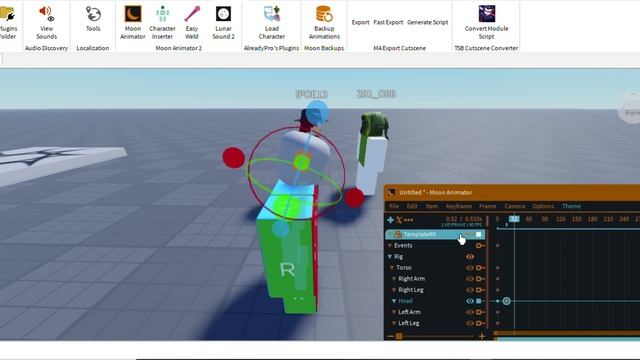Click the Moon Animator title bar moon icon
This screenshot has height=360, width=640.
[x=391, y=192]
